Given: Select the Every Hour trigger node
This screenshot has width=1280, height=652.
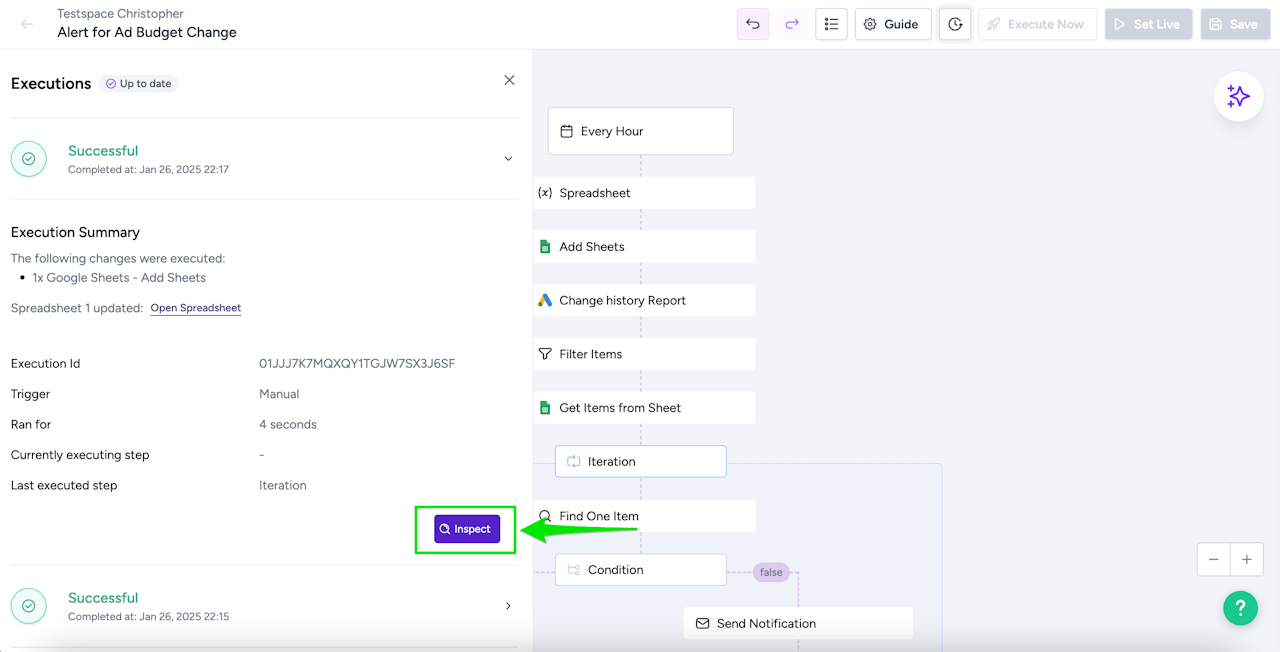Looking at the screenshot, I should [x=641, y=131].
